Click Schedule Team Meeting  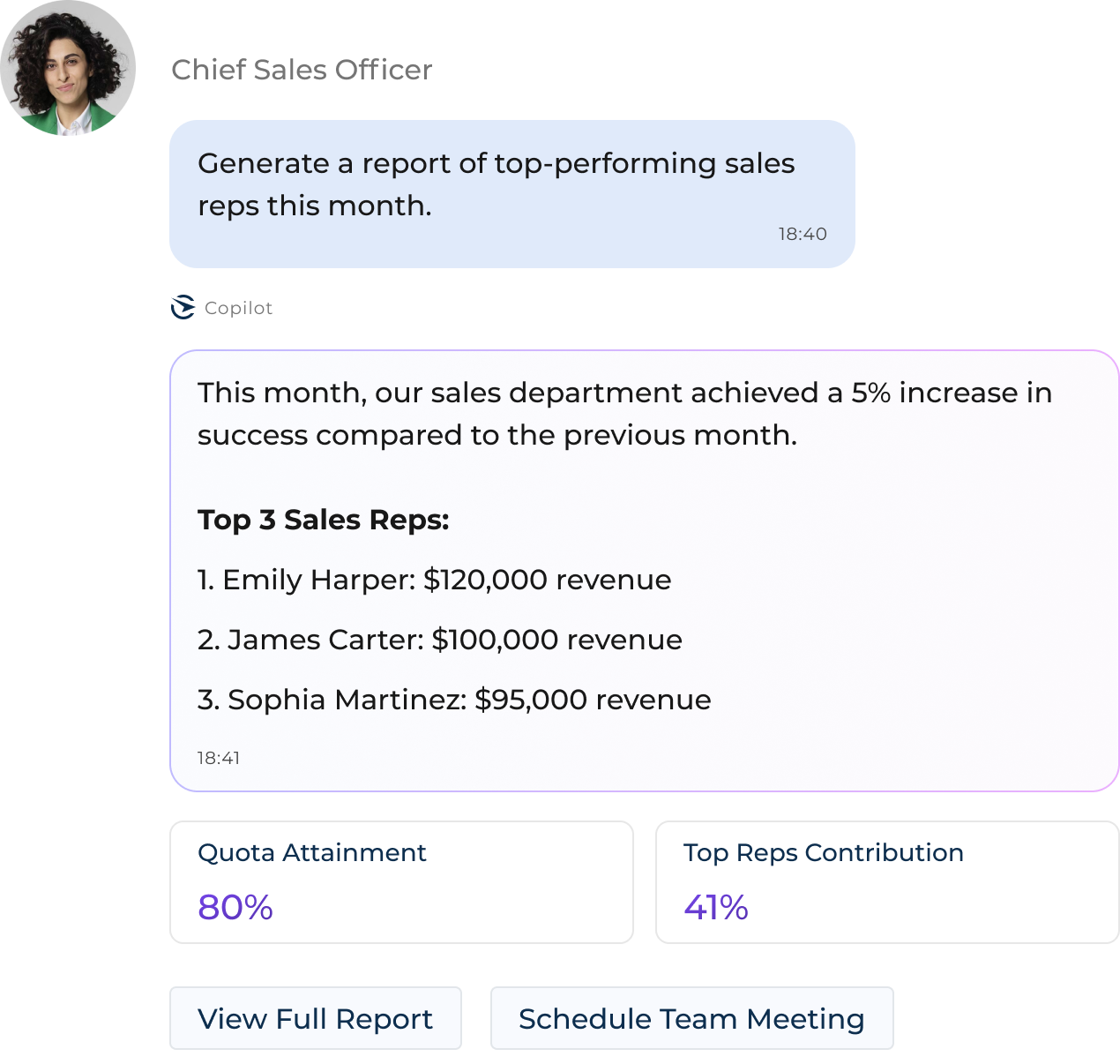point(691,1018)
